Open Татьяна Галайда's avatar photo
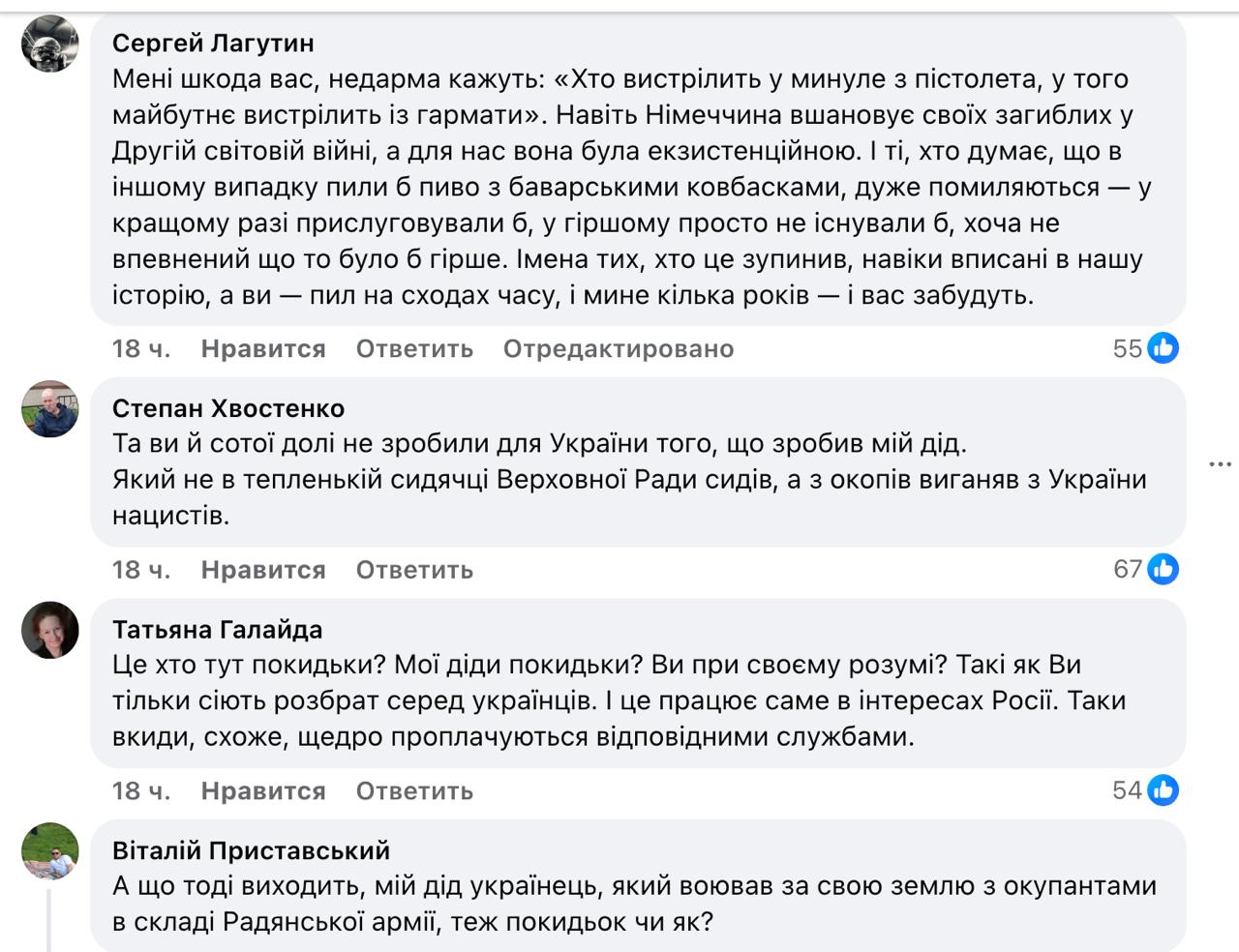Viewport: 1239px width, 952px height. pos(49,631)
